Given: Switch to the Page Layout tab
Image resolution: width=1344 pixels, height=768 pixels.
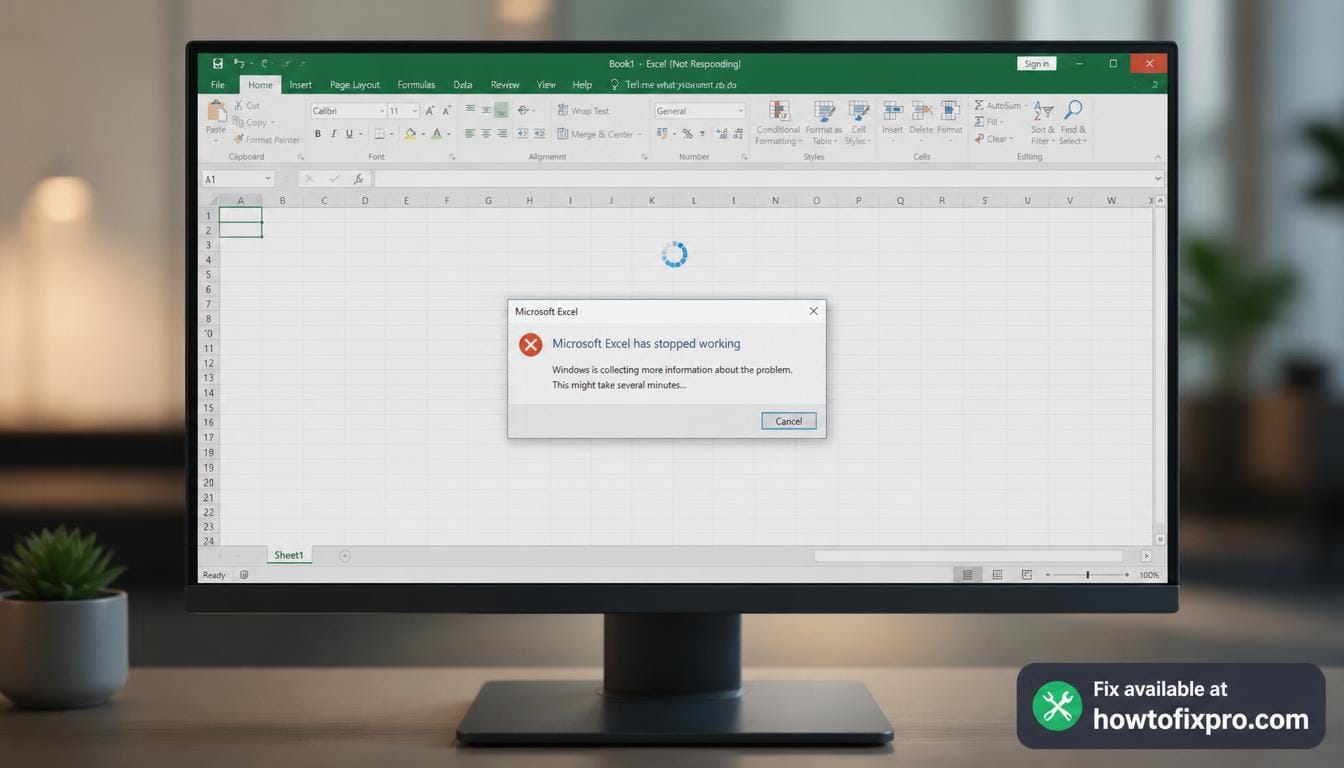Looking at the screenshot, I should [355, 85].
